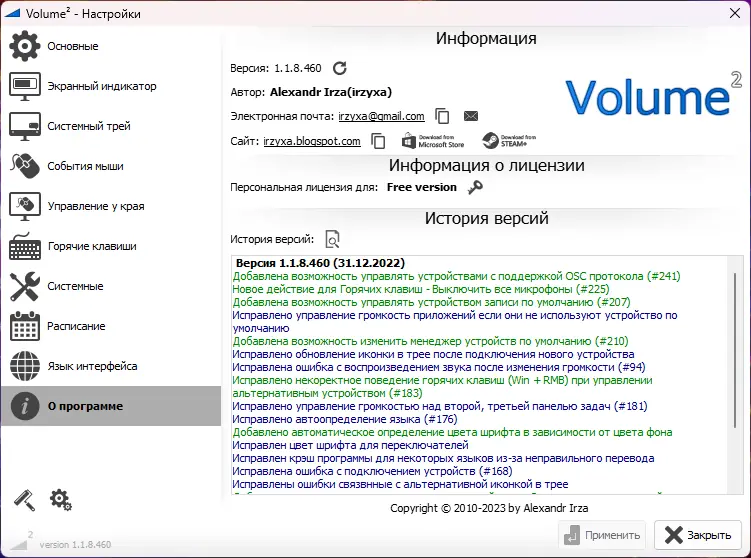Viewport: 751px width, 558px height.
Task: Click the mouse icon for События мыши
Action: click(x=24, y=166)
